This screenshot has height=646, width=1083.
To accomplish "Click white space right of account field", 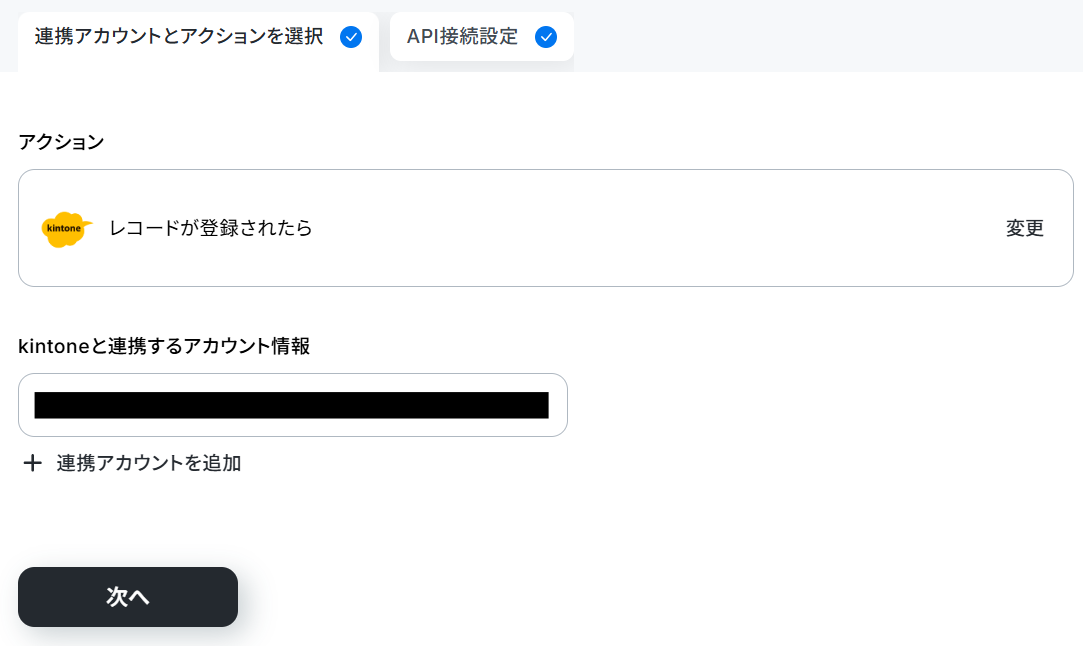I will click(x=822, y=405).
